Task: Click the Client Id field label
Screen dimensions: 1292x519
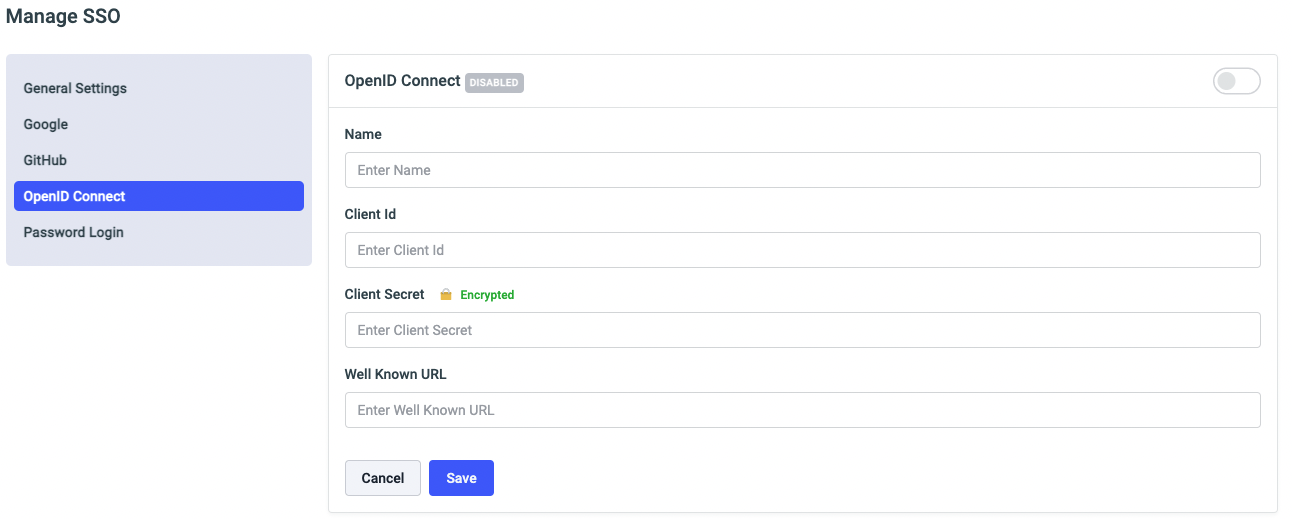Action: pos(370,214)
